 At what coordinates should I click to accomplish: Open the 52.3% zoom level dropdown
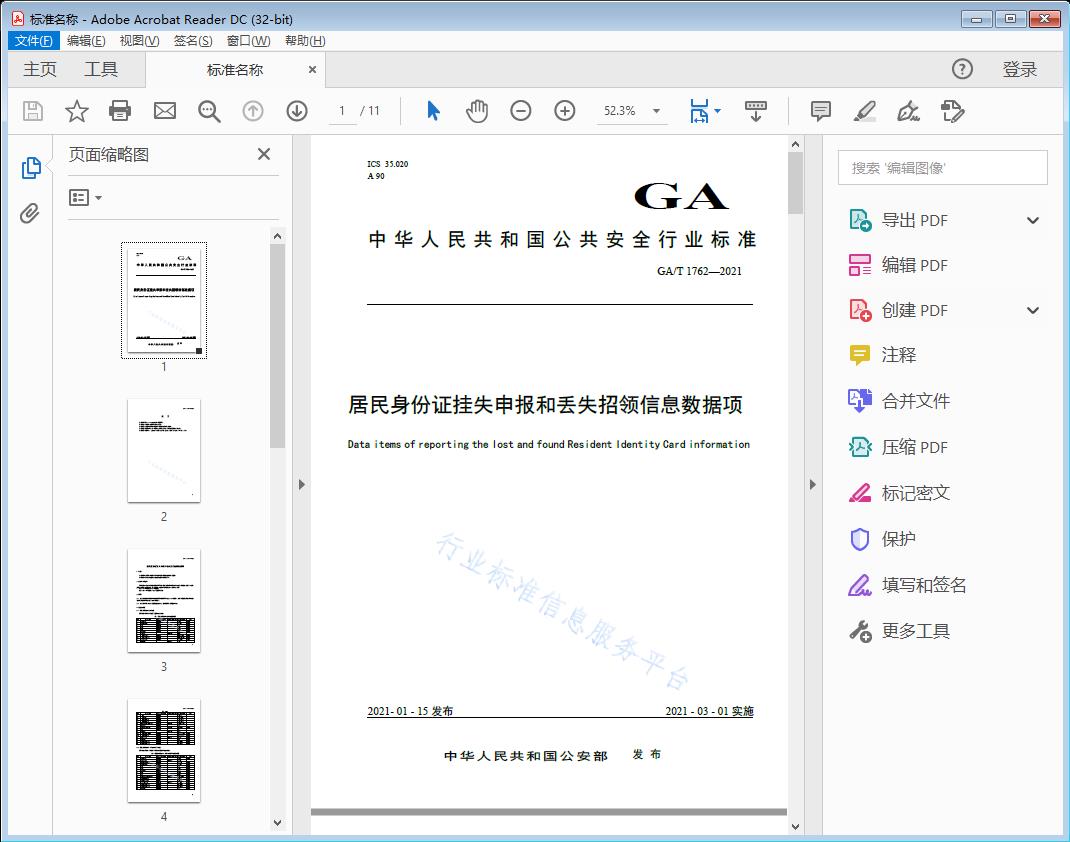click(656, 111)
